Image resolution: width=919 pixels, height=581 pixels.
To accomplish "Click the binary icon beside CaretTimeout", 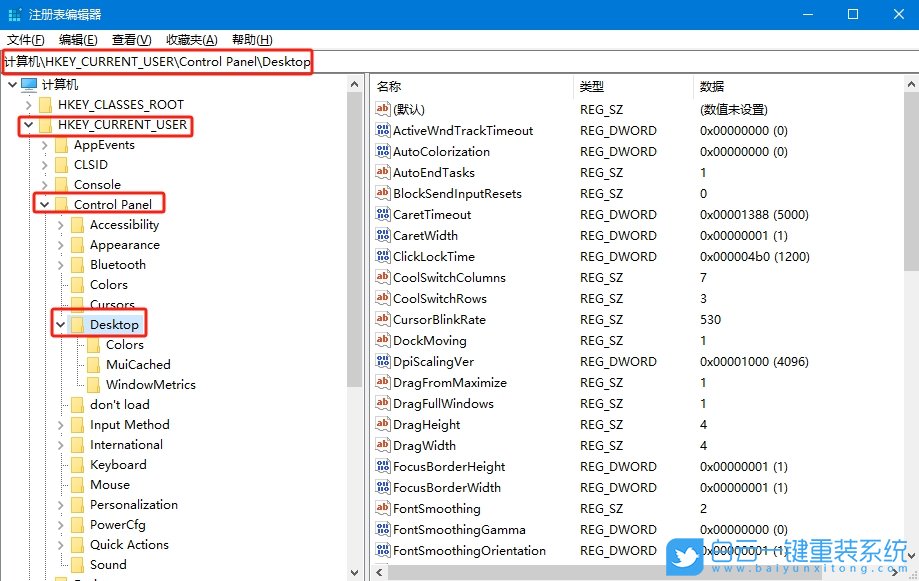I will [x=383, y=214].
